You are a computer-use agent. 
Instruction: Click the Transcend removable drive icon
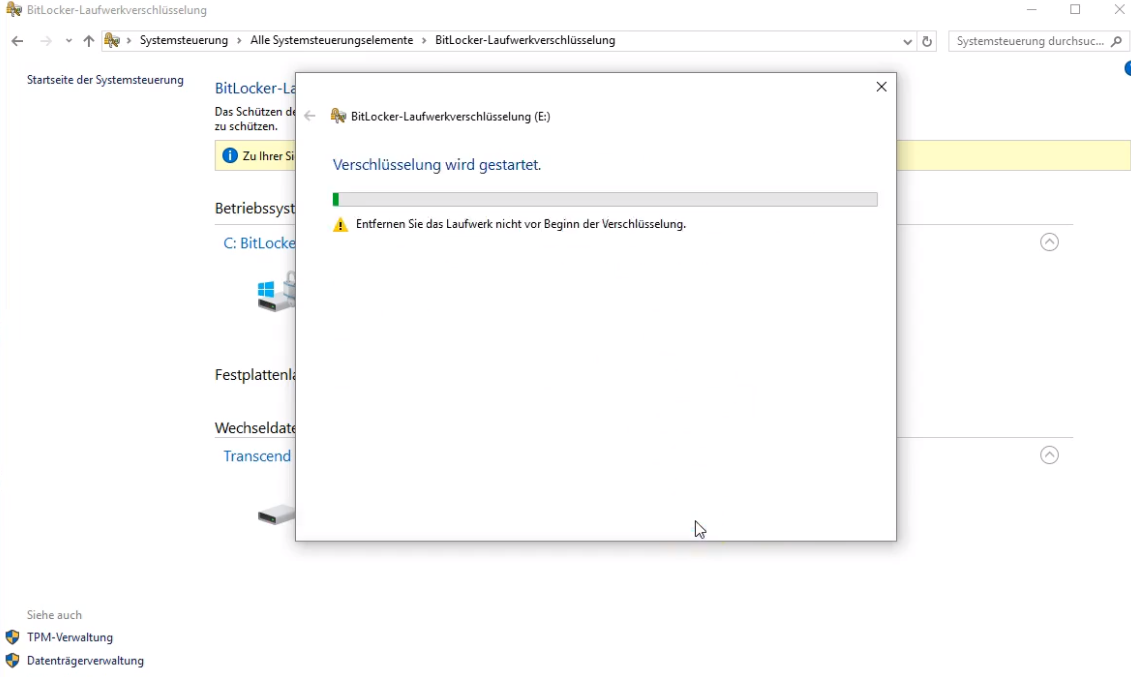point(276,515)
